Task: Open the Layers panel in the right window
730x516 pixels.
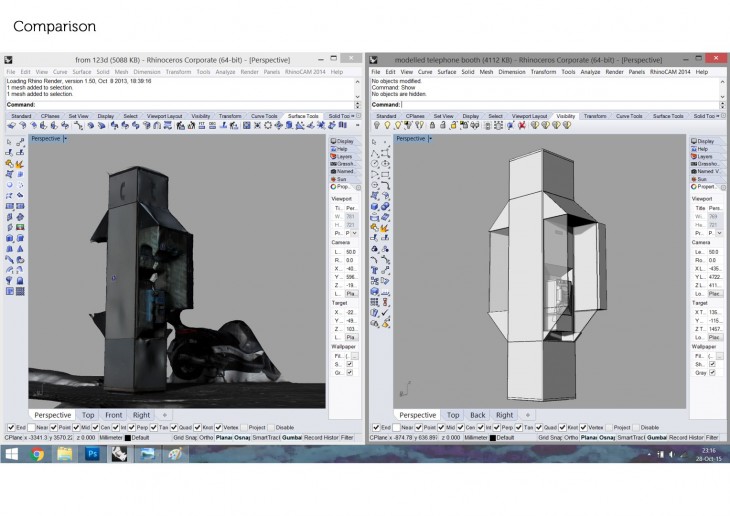Action: click(x=703, y=157)
